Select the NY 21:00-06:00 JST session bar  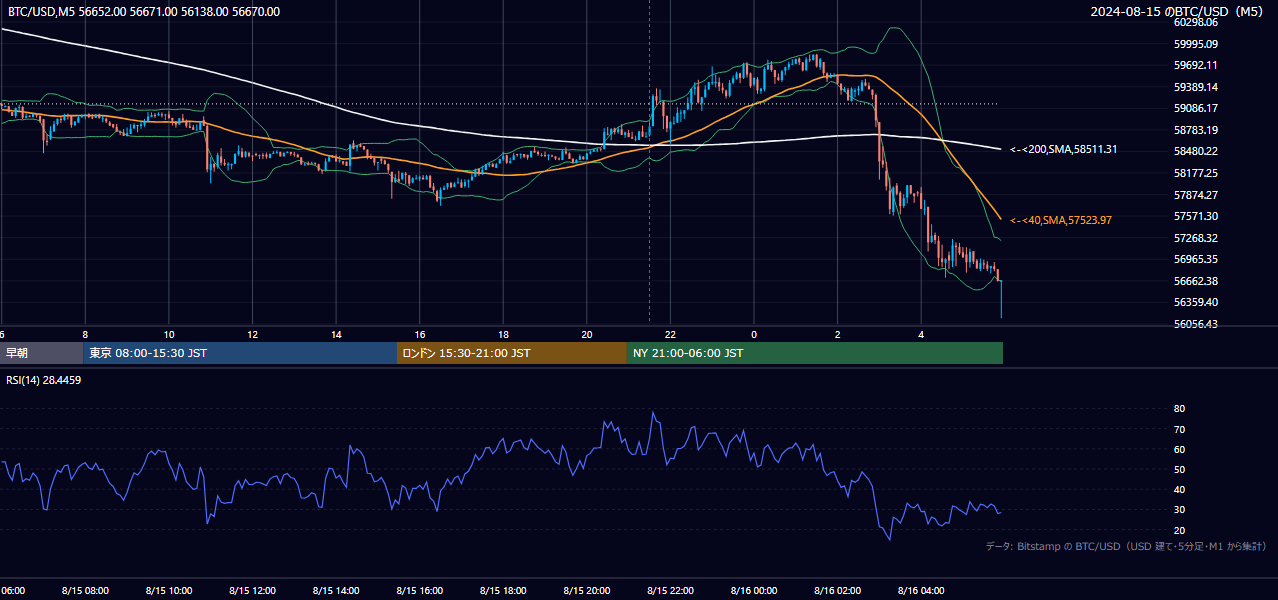815,353
